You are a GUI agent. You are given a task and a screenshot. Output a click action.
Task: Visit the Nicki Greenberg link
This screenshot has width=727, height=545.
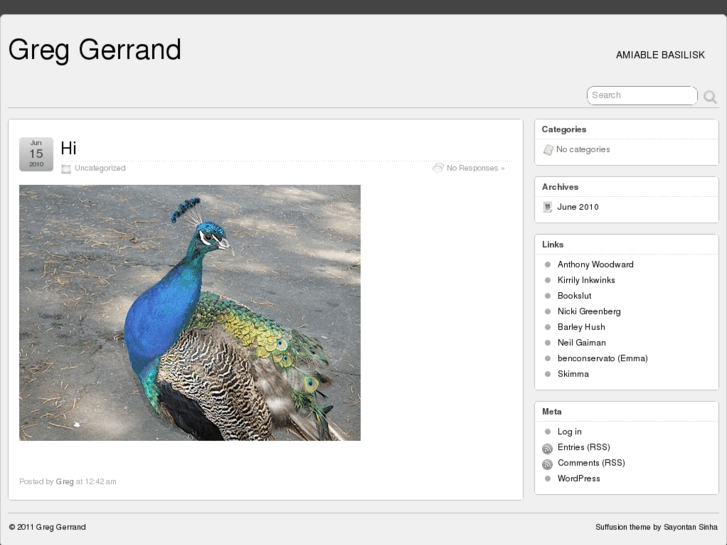coord(589,312)
